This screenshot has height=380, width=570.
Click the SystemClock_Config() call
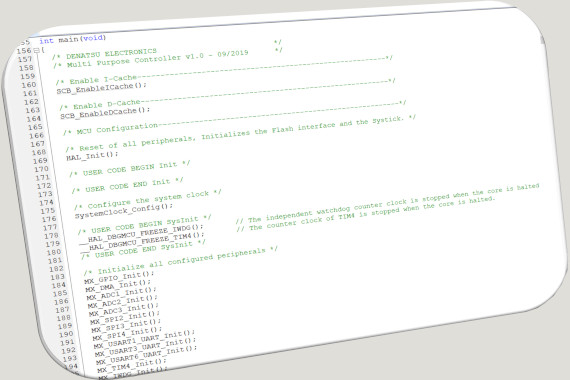coord(124,211)
